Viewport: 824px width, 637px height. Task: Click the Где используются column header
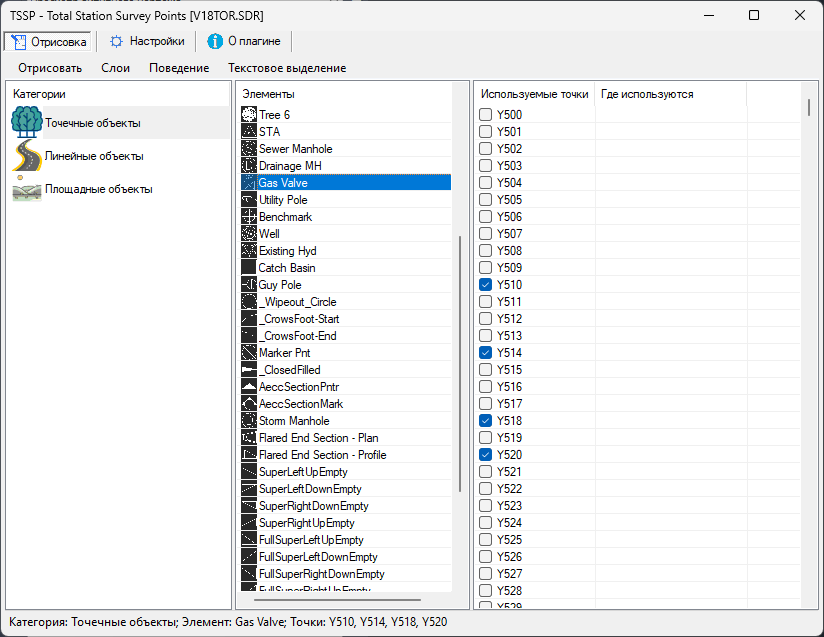(647, 94)
